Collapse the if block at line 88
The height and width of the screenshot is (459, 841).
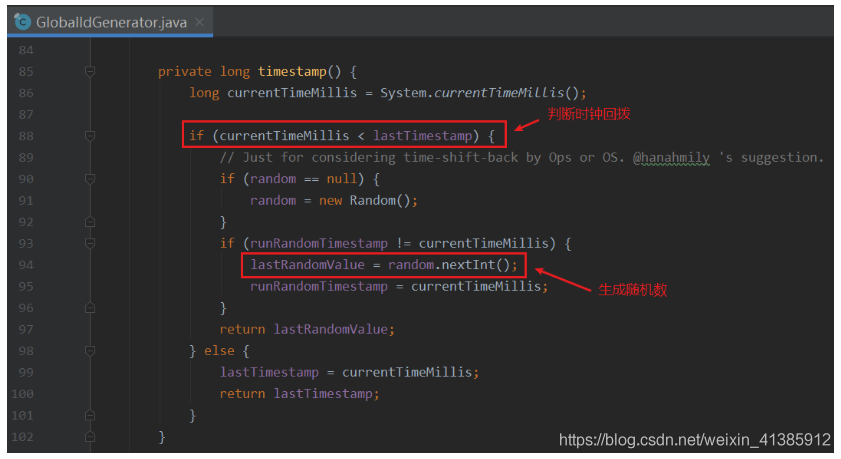coord(90,136)
